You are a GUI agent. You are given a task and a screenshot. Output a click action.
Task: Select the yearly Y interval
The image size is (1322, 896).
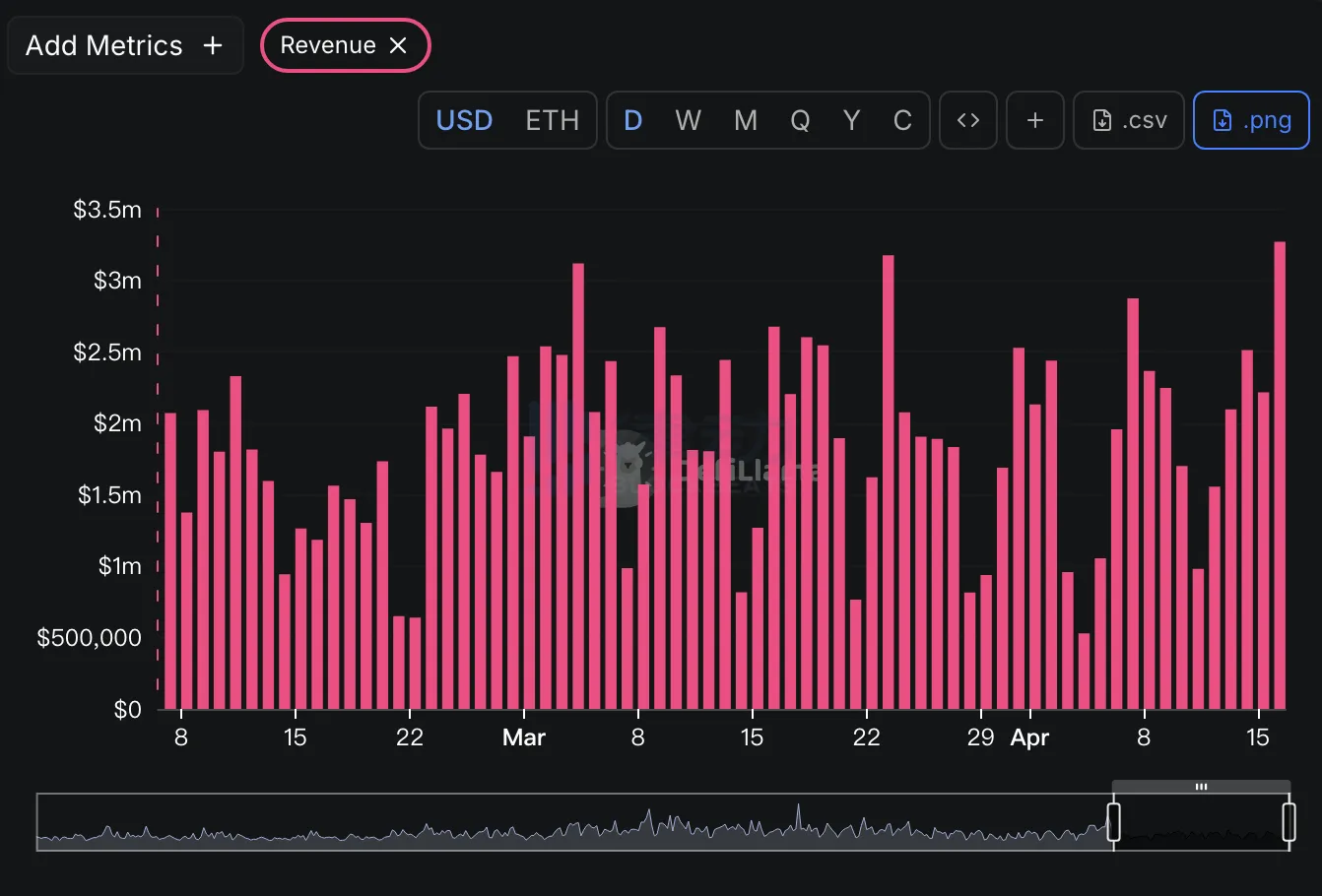click(x=852, y=120)
